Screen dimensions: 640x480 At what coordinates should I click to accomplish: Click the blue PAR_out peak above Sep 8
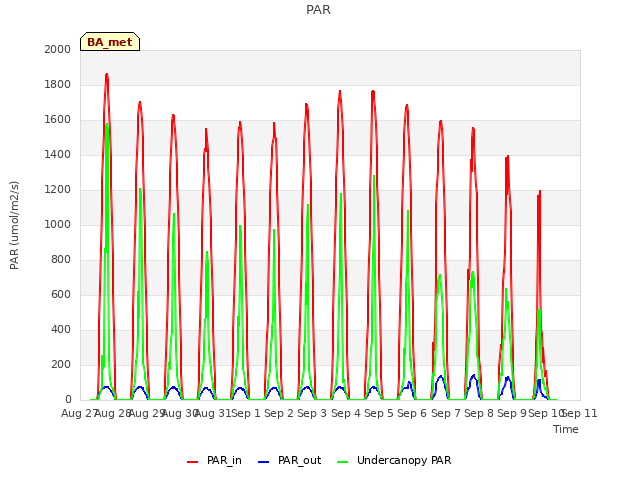click(473, 375)
